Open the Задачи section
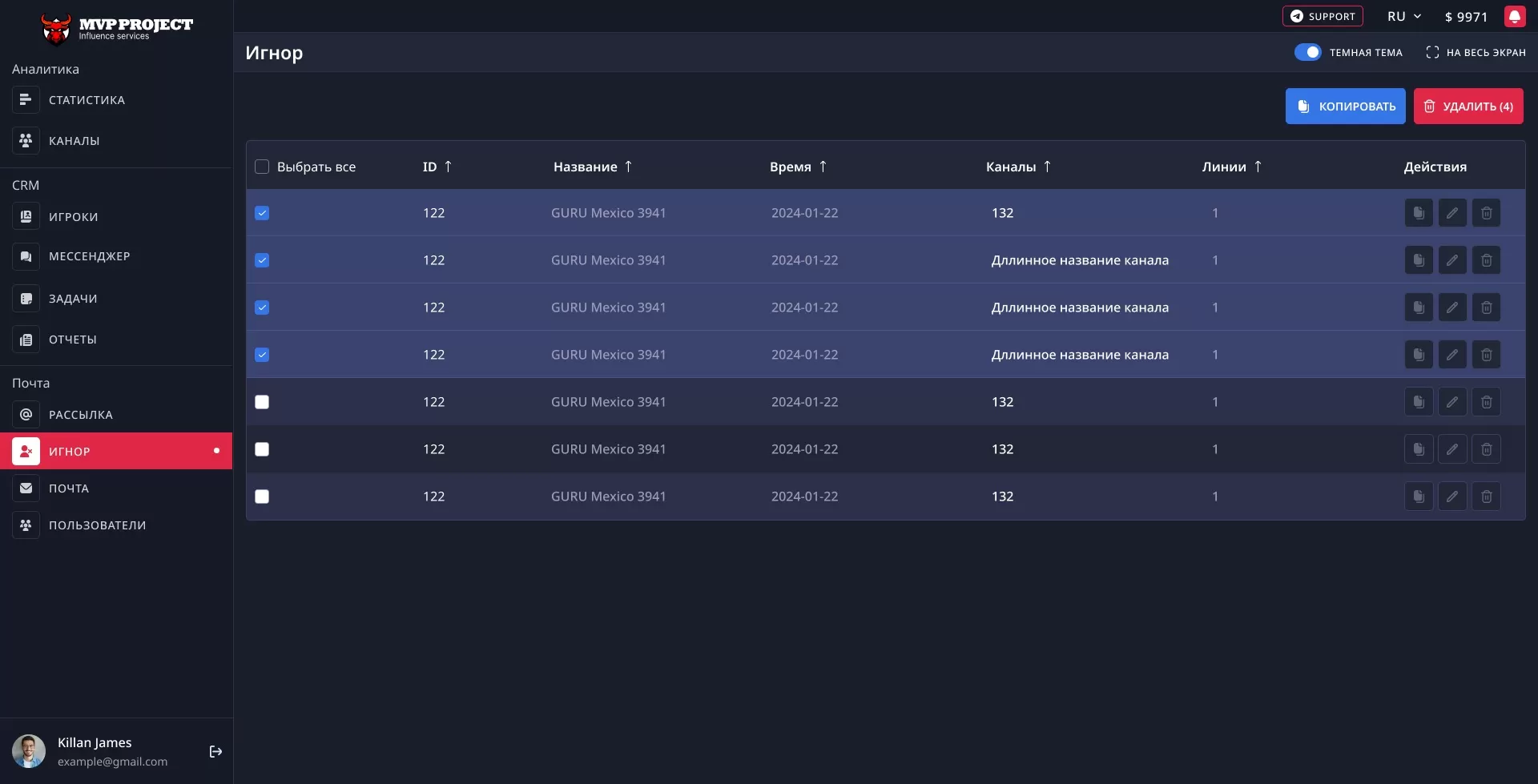 [x=71, y=298]
